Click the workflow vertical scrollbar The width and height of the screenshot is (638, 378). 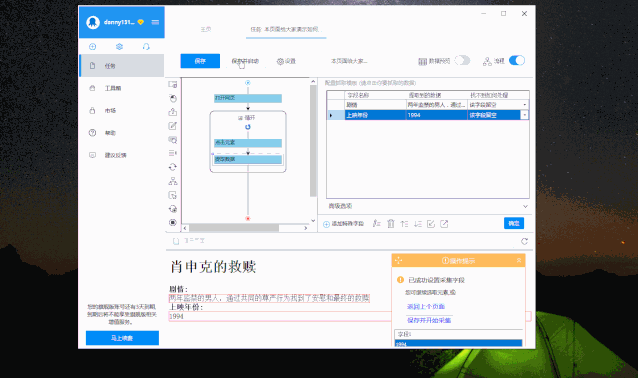pos(313,140)
